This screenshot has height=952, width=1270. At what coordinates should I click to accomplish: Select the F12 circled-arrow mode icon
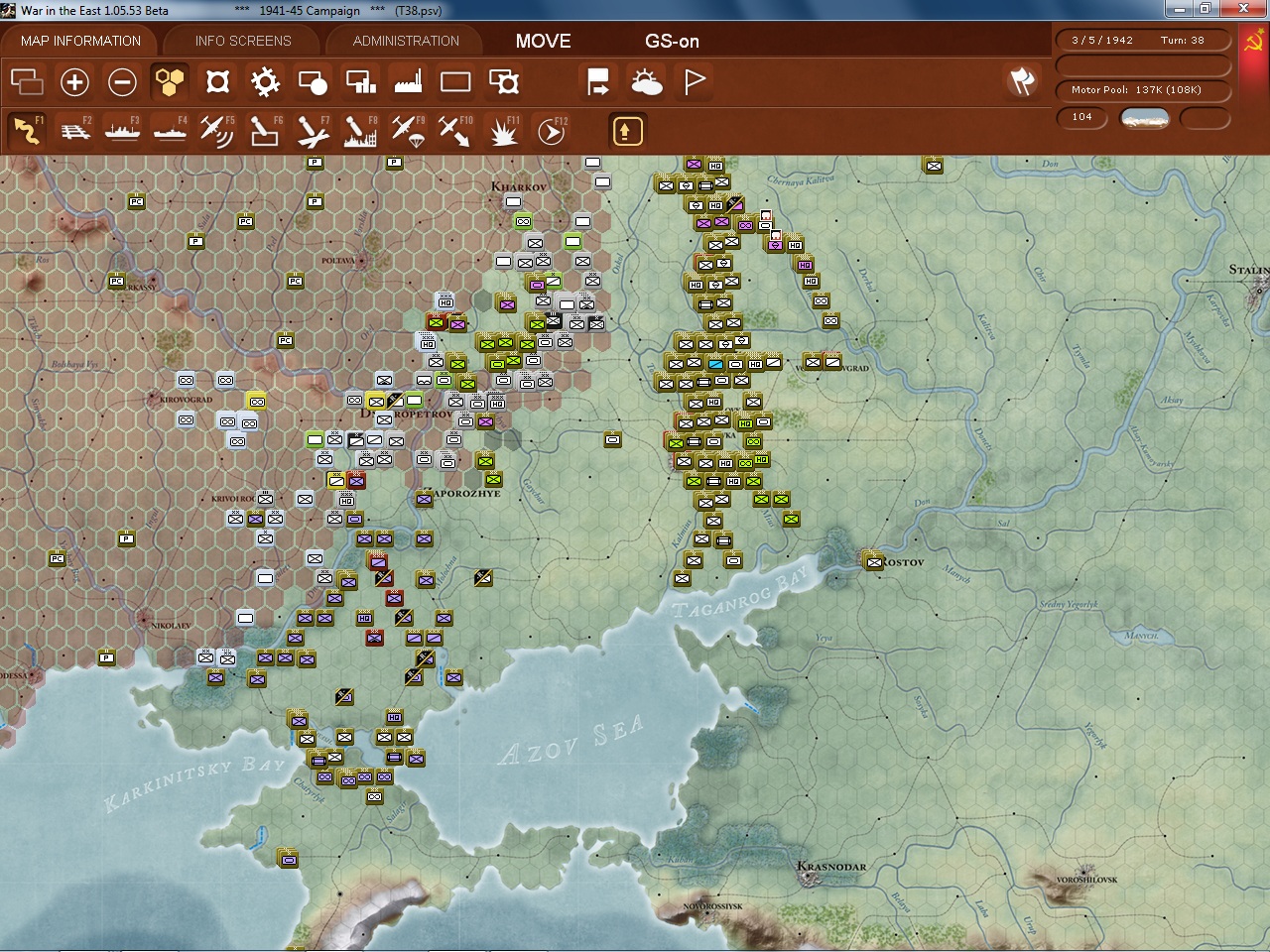551,130
